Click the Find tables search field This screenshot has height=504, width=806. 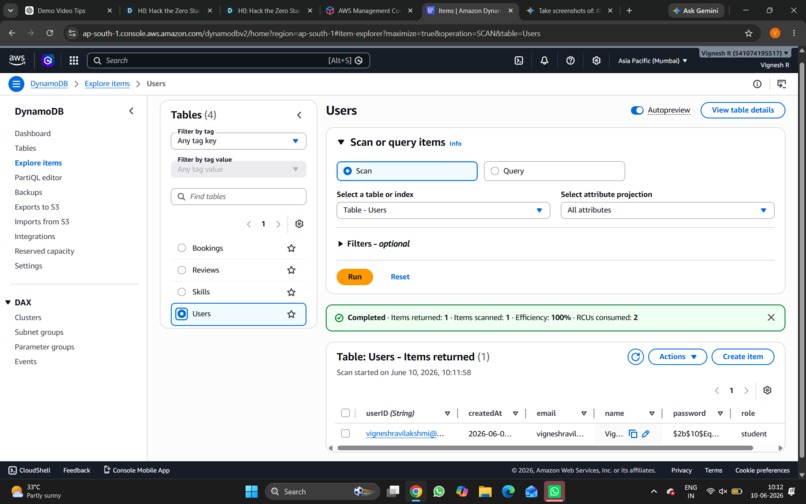239,196
